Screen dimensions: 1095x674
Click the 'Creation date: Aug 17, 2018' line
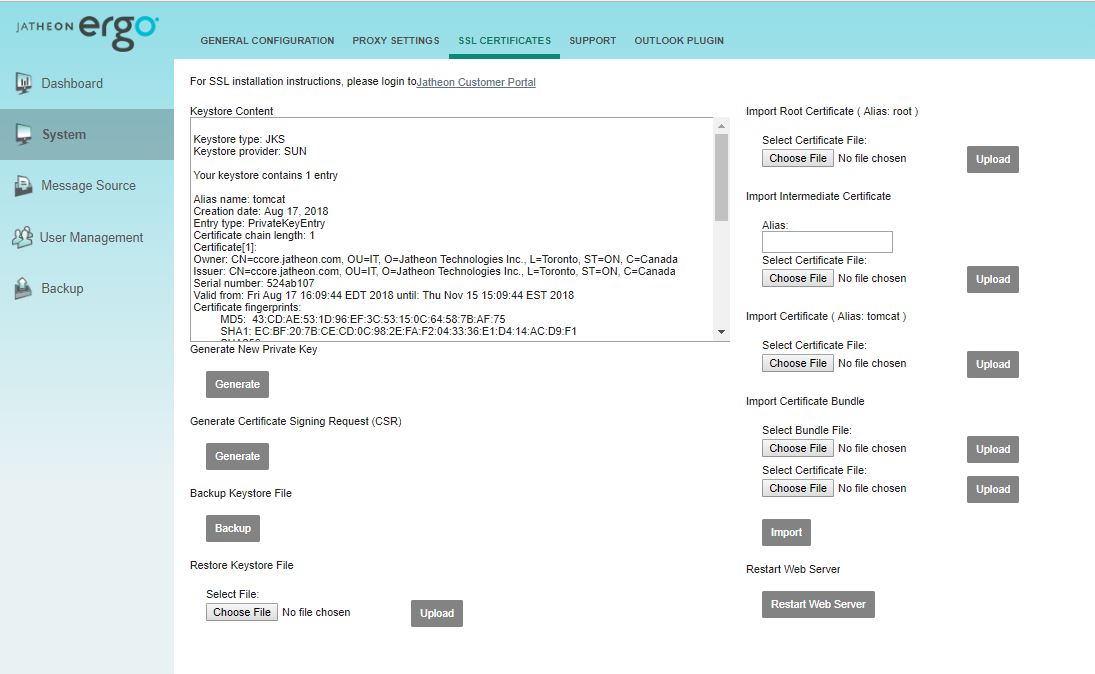pyautogui.click(x=260, y=211)
